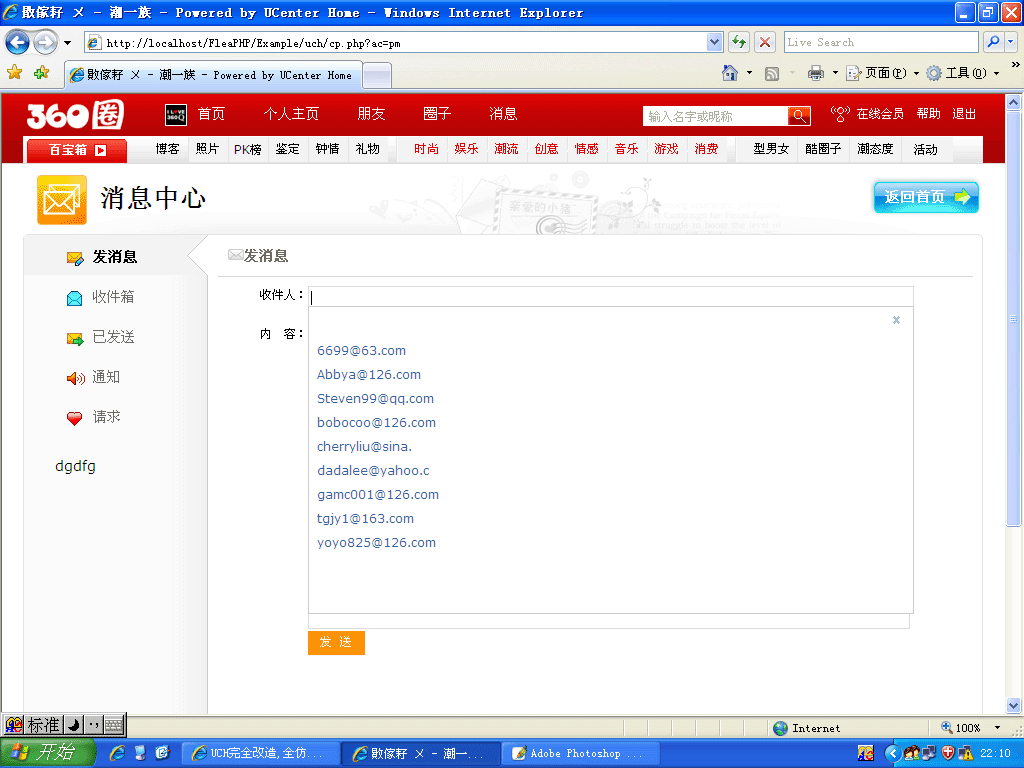Open the 活动 navigation item
The height and width of the screenshot is (768, 1024).
click(925, 150)
